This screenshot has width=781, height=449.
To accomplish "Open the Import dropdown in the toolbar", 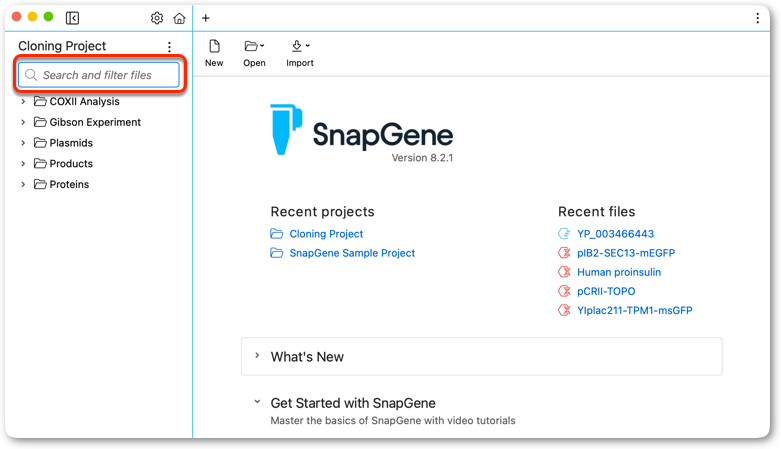I will pos(300,53).
